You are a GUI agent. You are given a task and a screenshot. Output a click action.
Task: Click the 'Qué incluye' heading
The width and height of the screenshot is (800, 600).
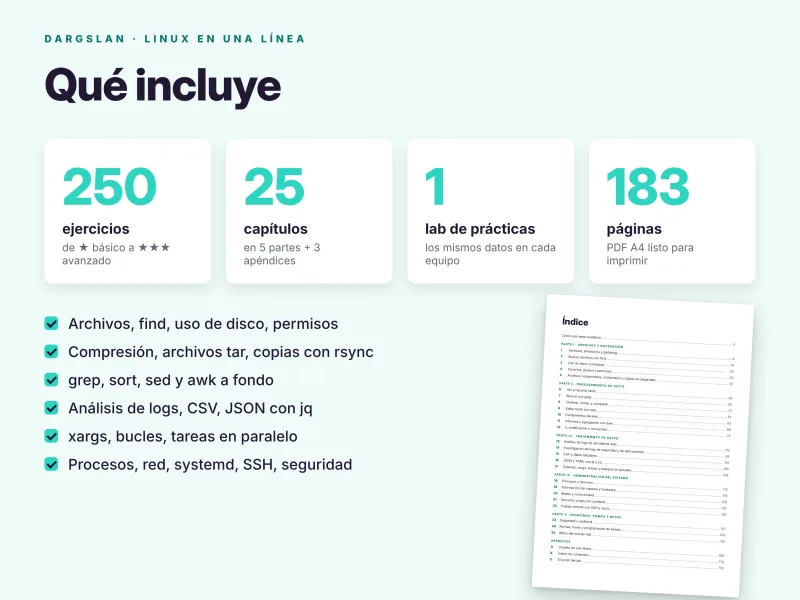163,86
